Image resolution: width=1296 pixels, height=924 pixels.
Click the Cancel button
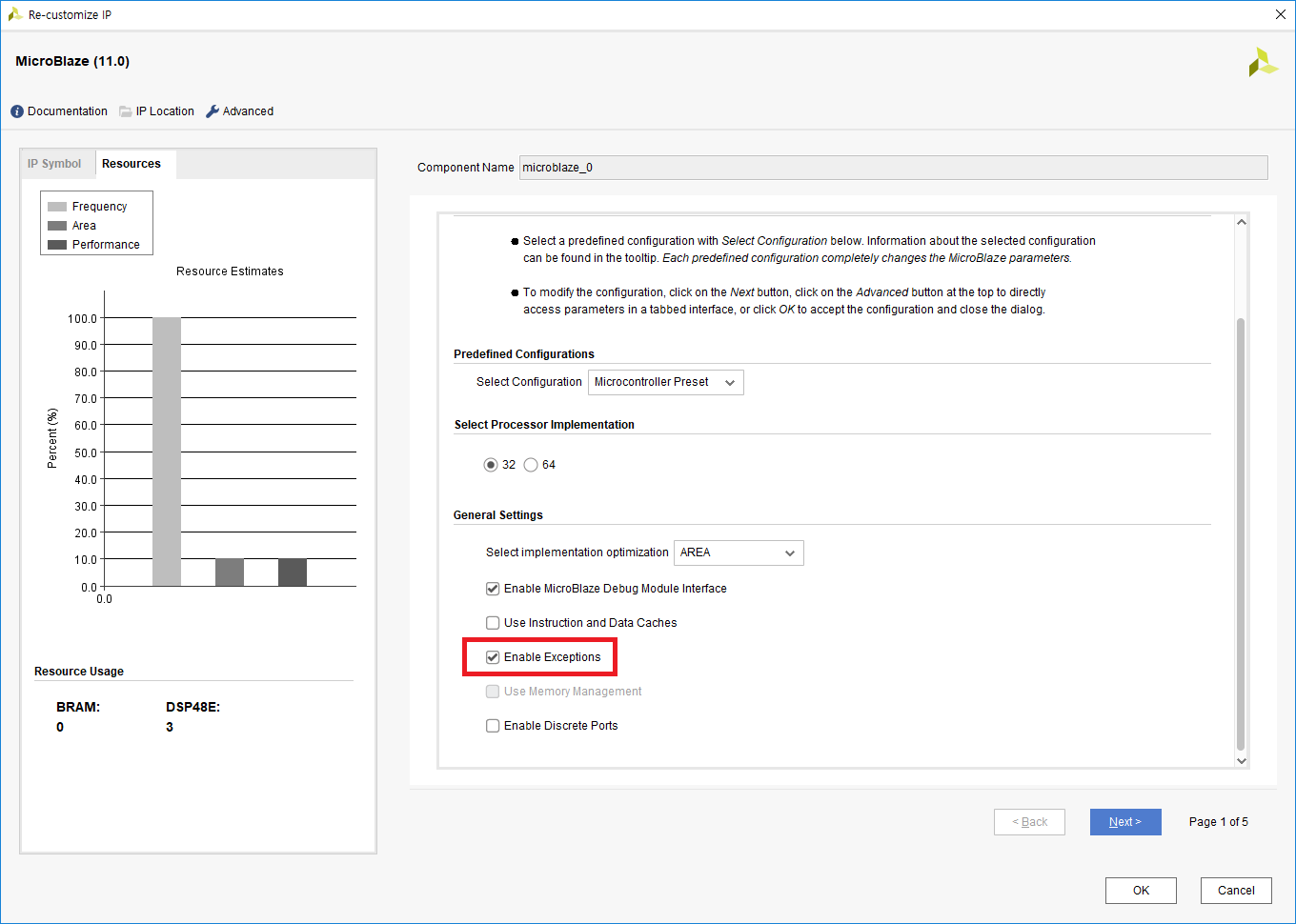tap(1236, 891)
